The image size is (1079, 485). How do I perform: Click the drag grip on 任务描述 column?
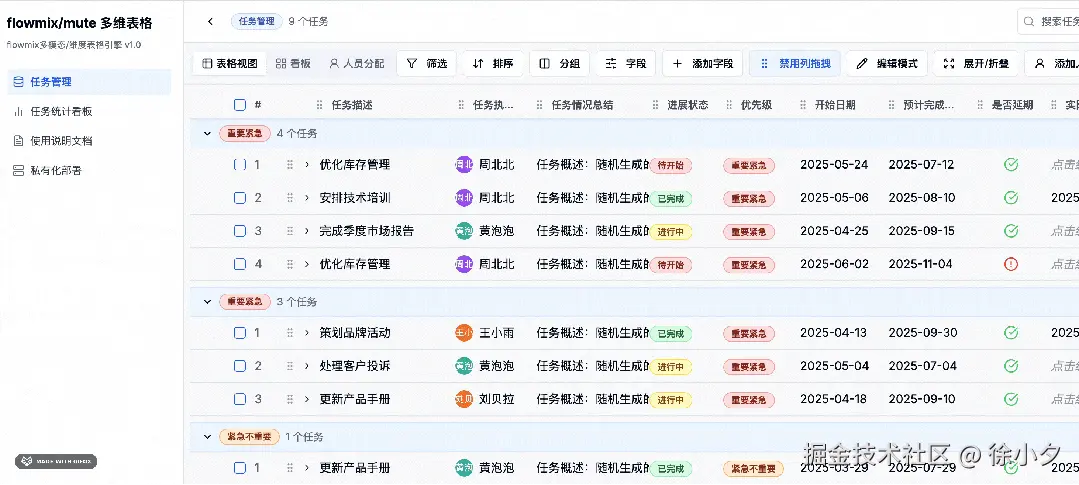pyautogui.click(x=319, y=105)
